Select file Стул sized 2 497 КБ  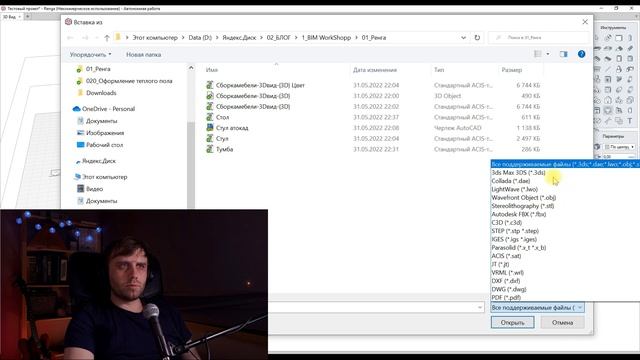click(222, 138)
